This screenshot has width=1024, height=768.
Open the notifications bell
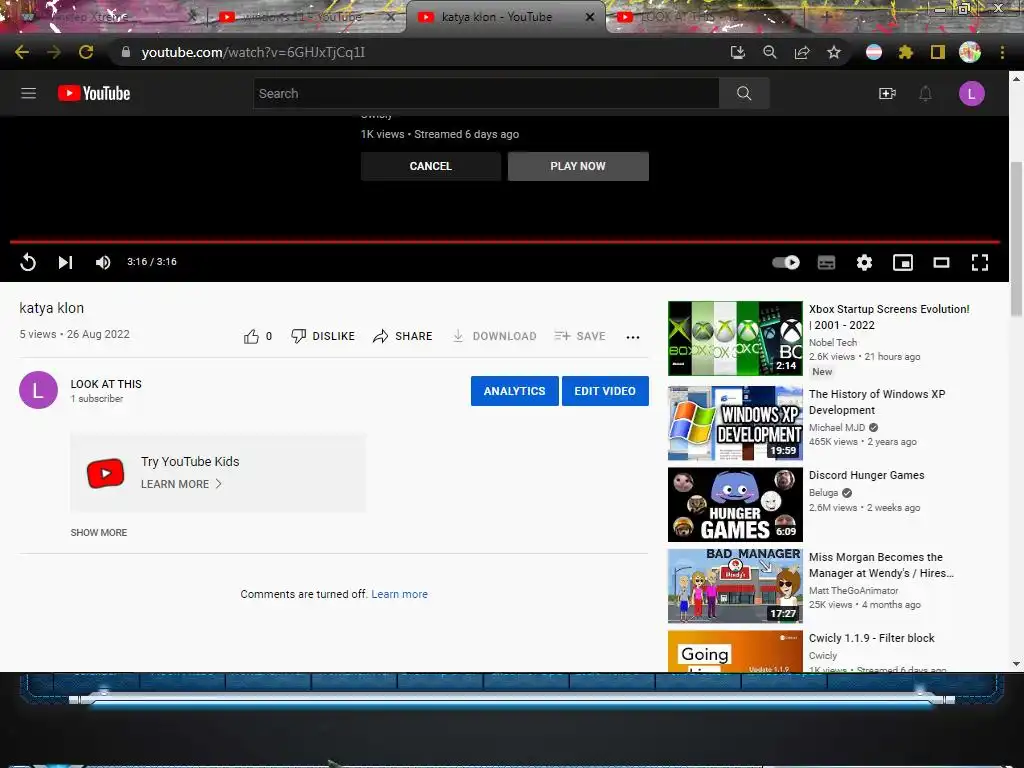pyautogui.click(x=925, y=94)
